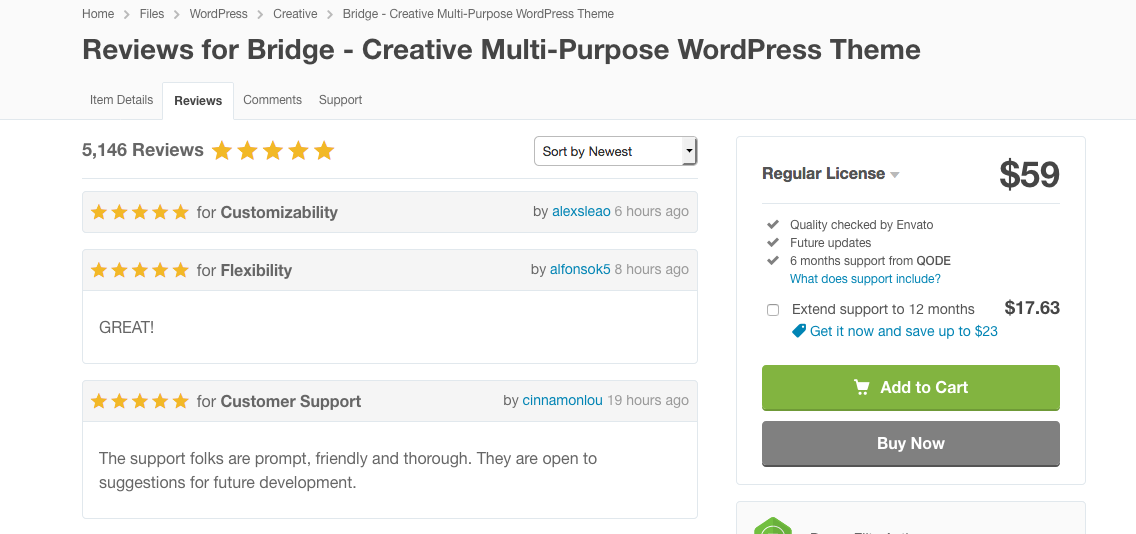Click star rating on Customer Support review

(140, 401)
